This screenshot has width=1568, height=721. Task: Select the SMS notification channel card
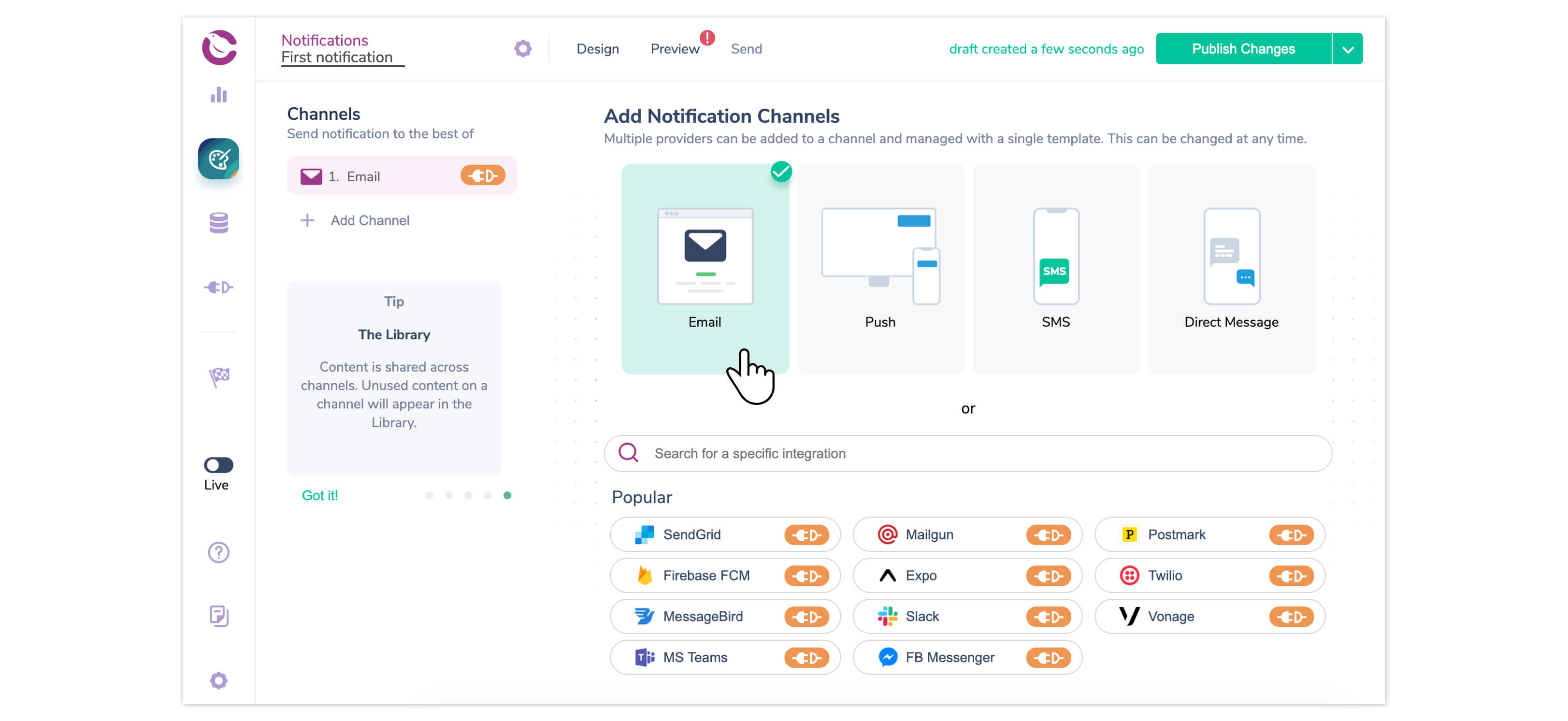pyautogui.click(x=1056, y=268)
